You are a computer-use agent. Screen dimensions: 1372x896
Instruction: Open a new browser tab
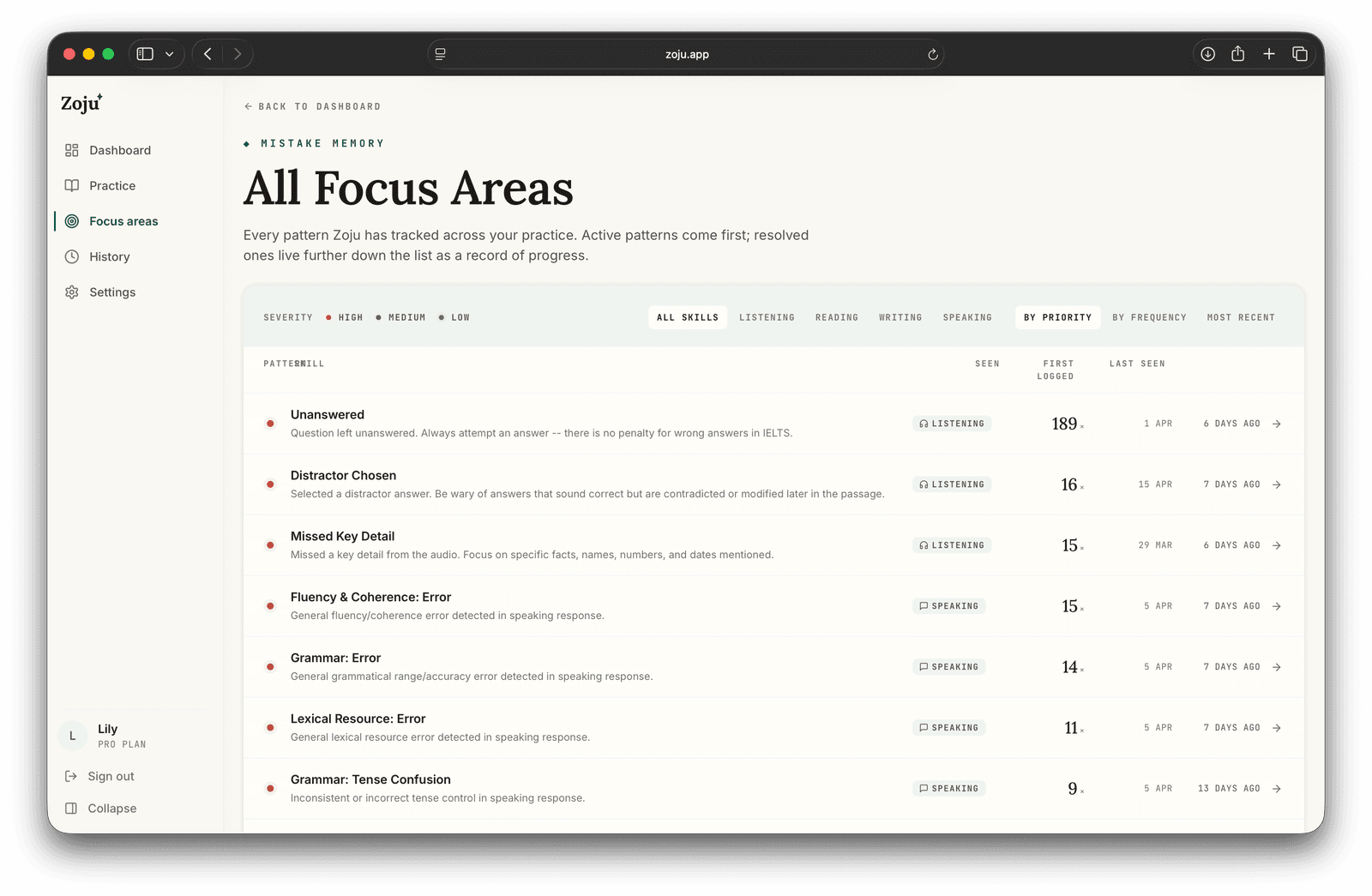pyautogui.click(x=1269, y=54)
